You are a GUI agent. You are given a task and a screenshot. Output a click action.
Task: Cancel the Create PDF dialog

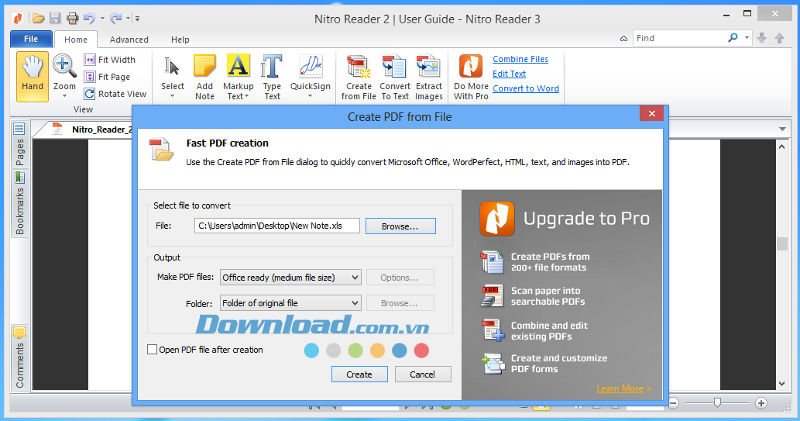coord(422,374)
